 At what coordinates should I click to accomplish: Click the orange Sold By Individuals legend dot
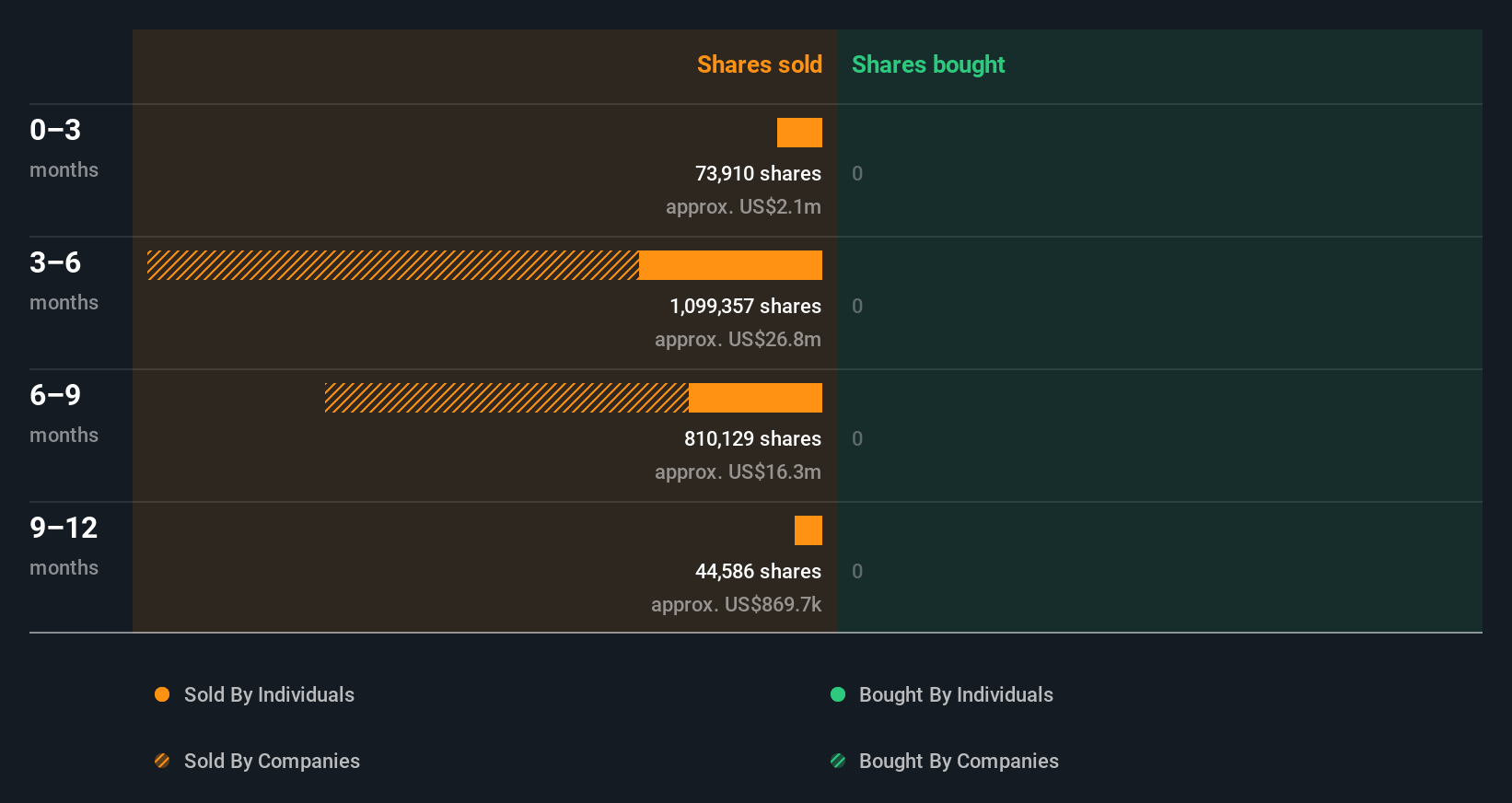point(162,694)
